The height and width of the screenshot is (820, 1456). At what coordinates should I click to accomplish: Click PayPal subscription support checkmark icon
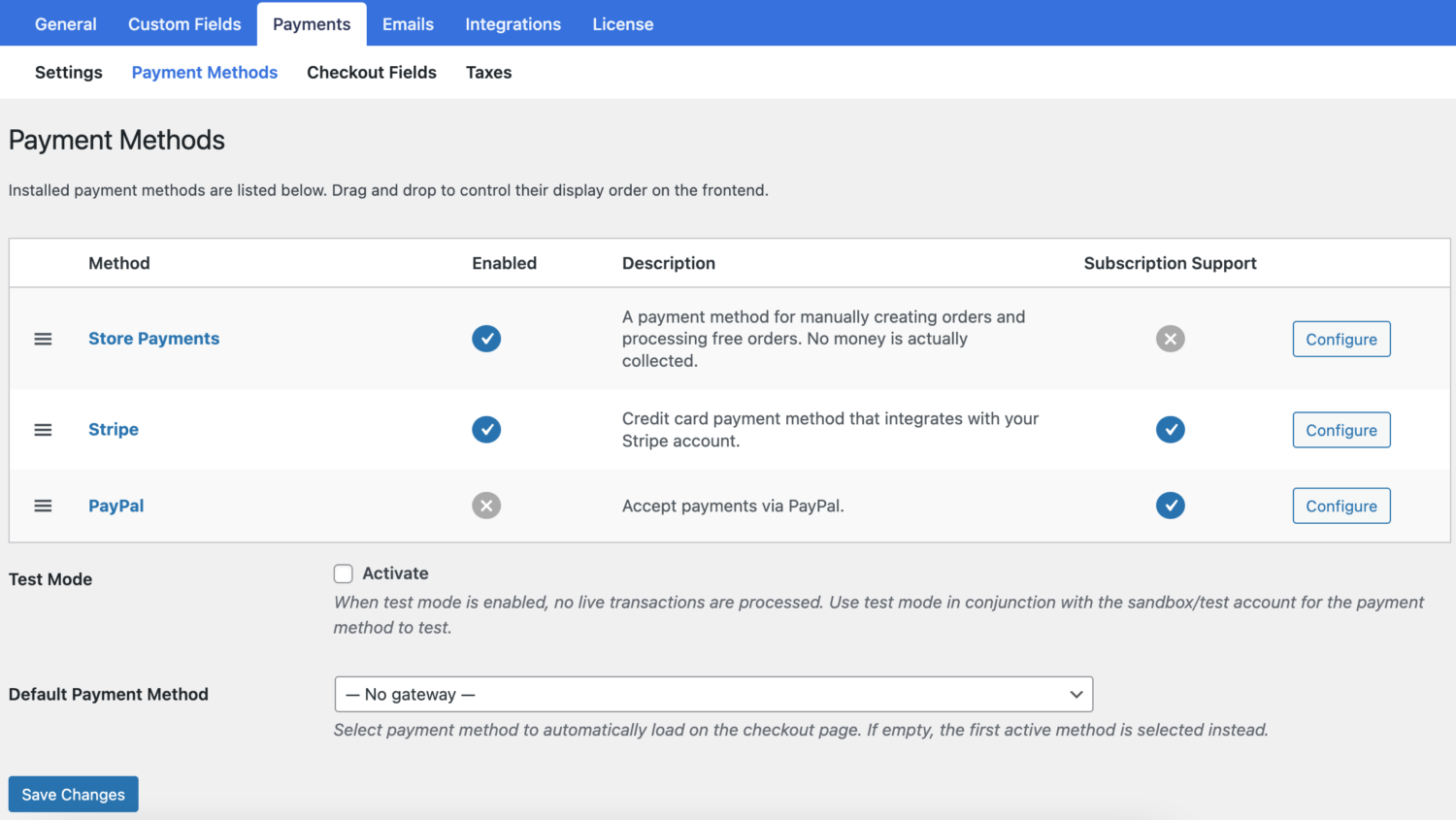click(x=1171, y=506)
